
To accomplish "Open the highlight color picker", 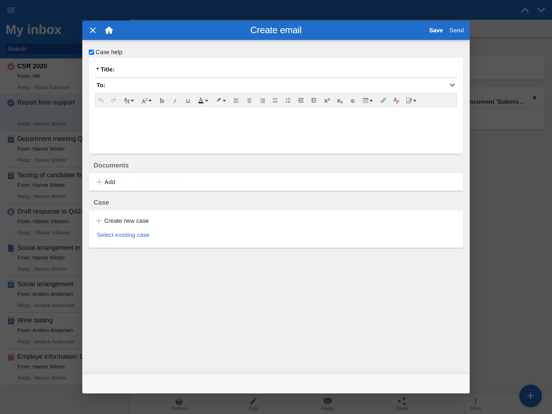I will (x=221, y=101).
